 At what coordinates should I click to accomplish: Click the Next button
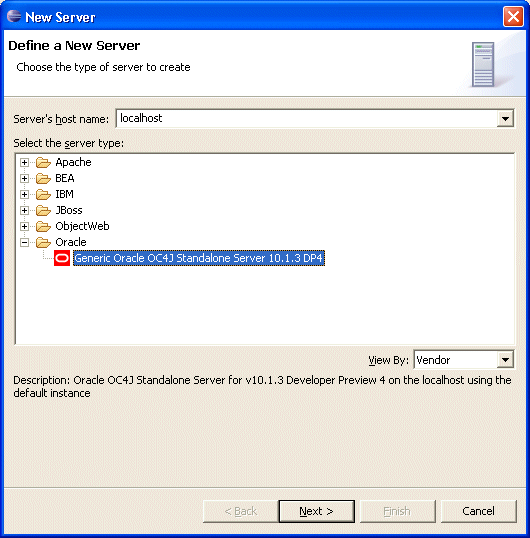(317, 511)
